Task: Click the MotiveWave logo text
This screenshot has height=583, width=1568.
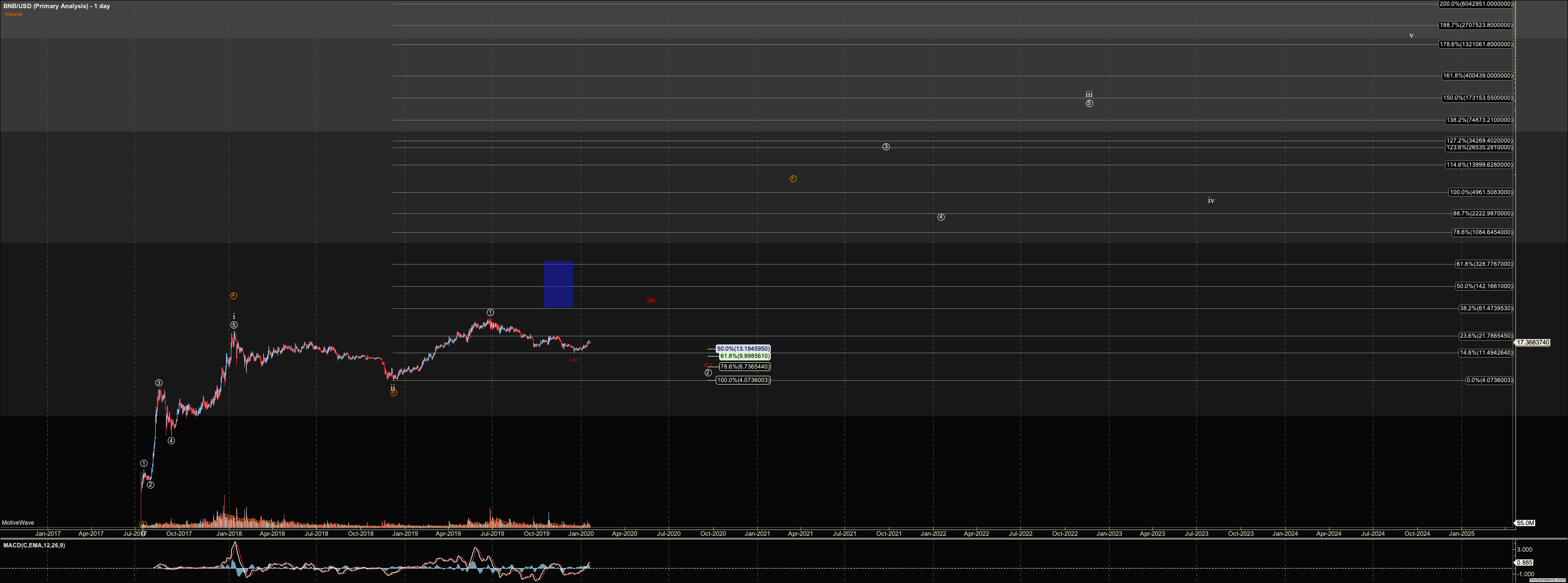Action: click(x=18, y=523)
